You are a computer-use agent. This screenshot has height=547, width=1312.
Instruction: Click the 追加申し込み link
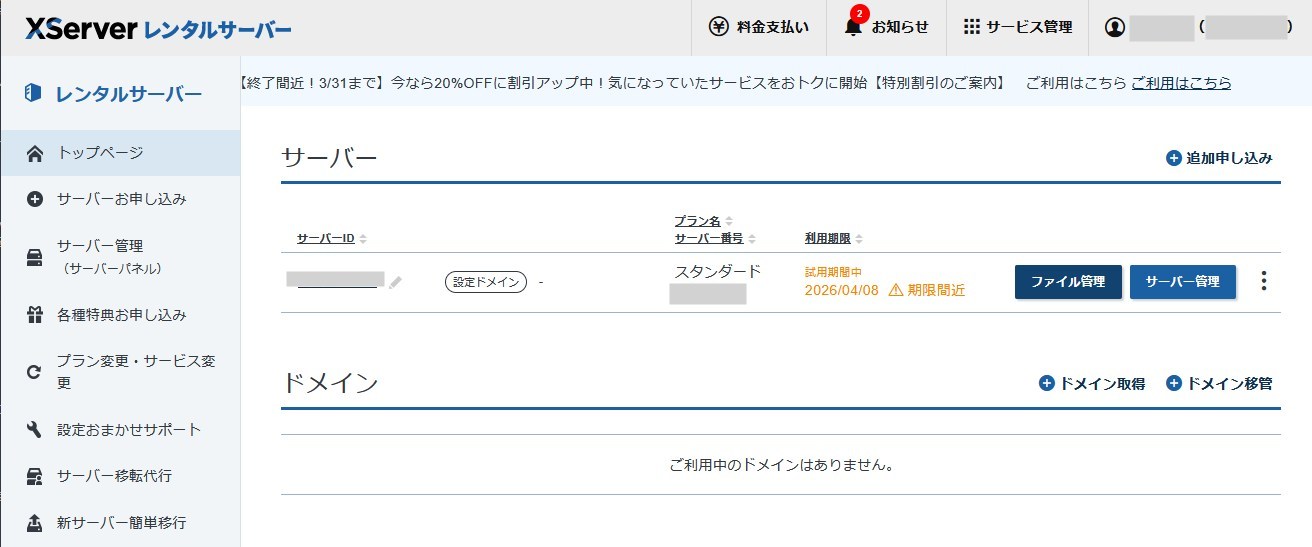click(x=1219, y=158)
